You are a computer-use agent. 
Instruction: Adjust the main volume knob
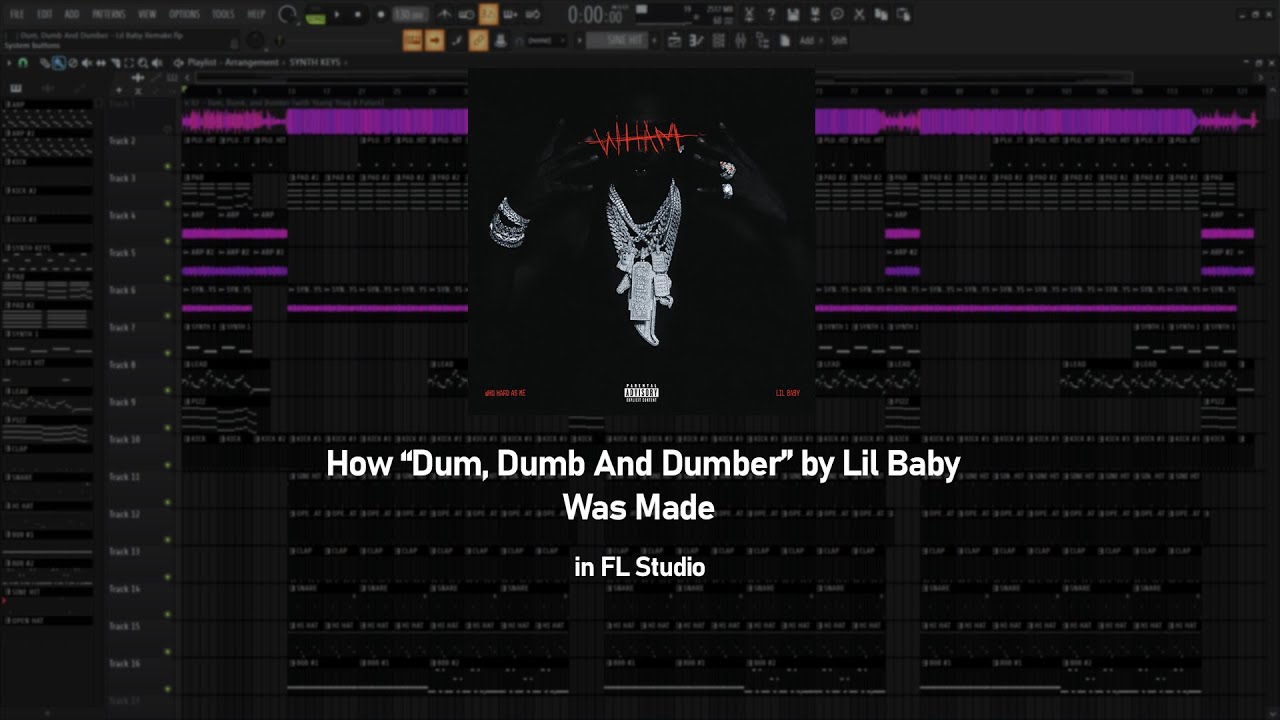click(287, 15)
